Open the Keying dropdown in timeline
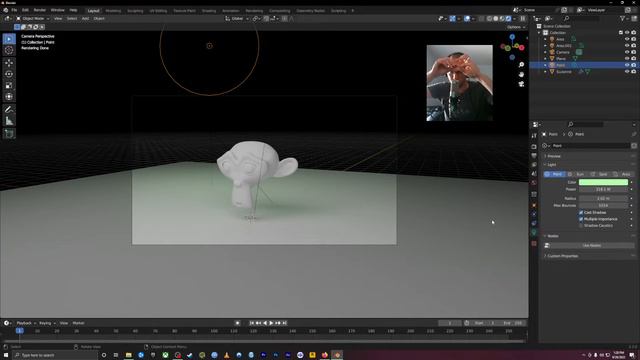Screen dimensions: 640x360 (x=47, y=323)
